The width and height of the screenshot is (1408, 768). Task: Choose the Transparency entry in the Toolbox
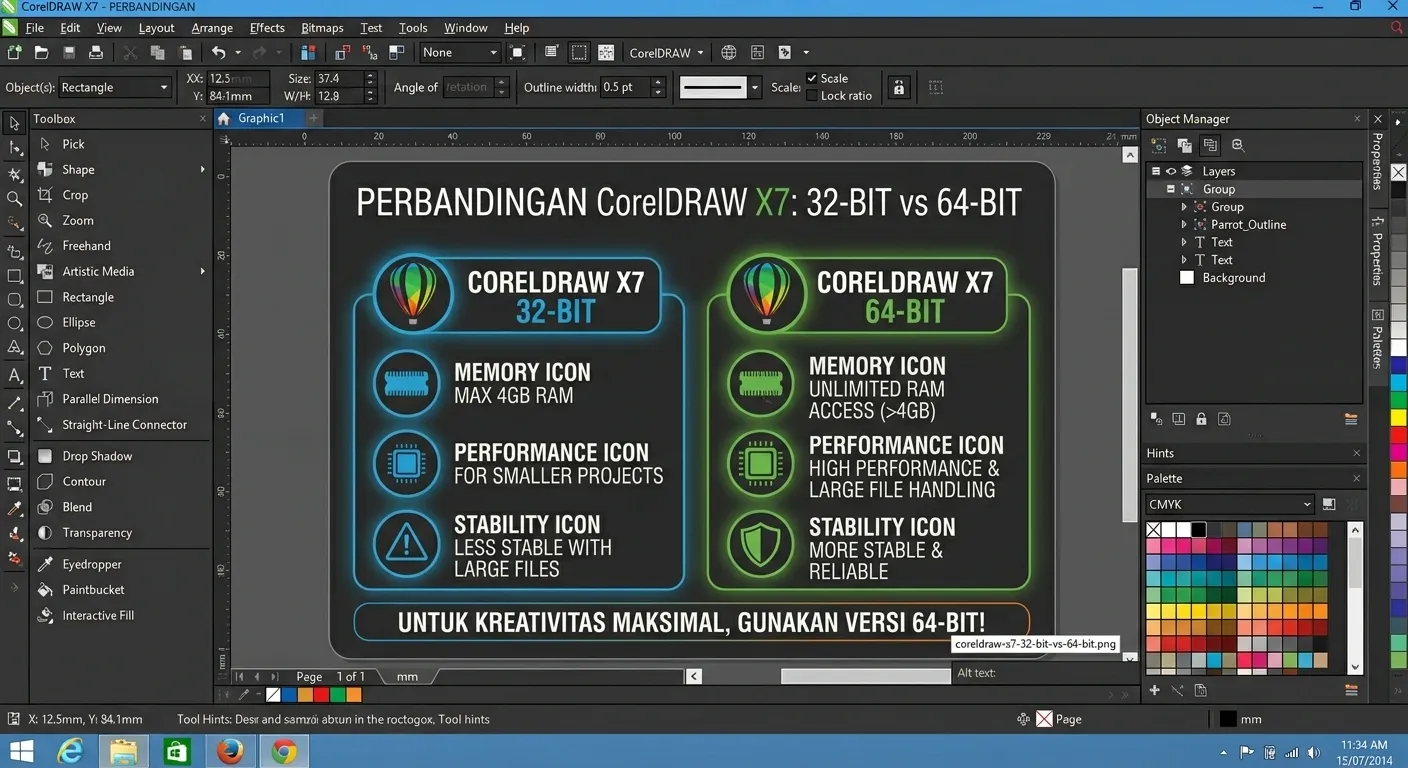click(120, 533)
